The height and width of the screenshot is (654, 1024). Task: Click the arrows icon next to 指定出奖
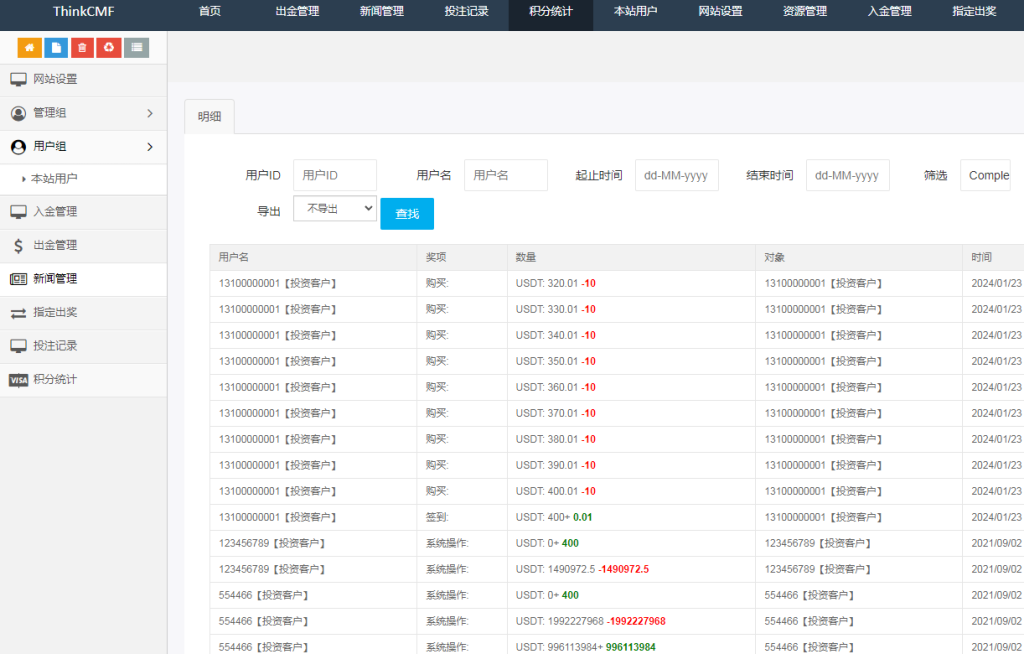click(x=16, y=313)
